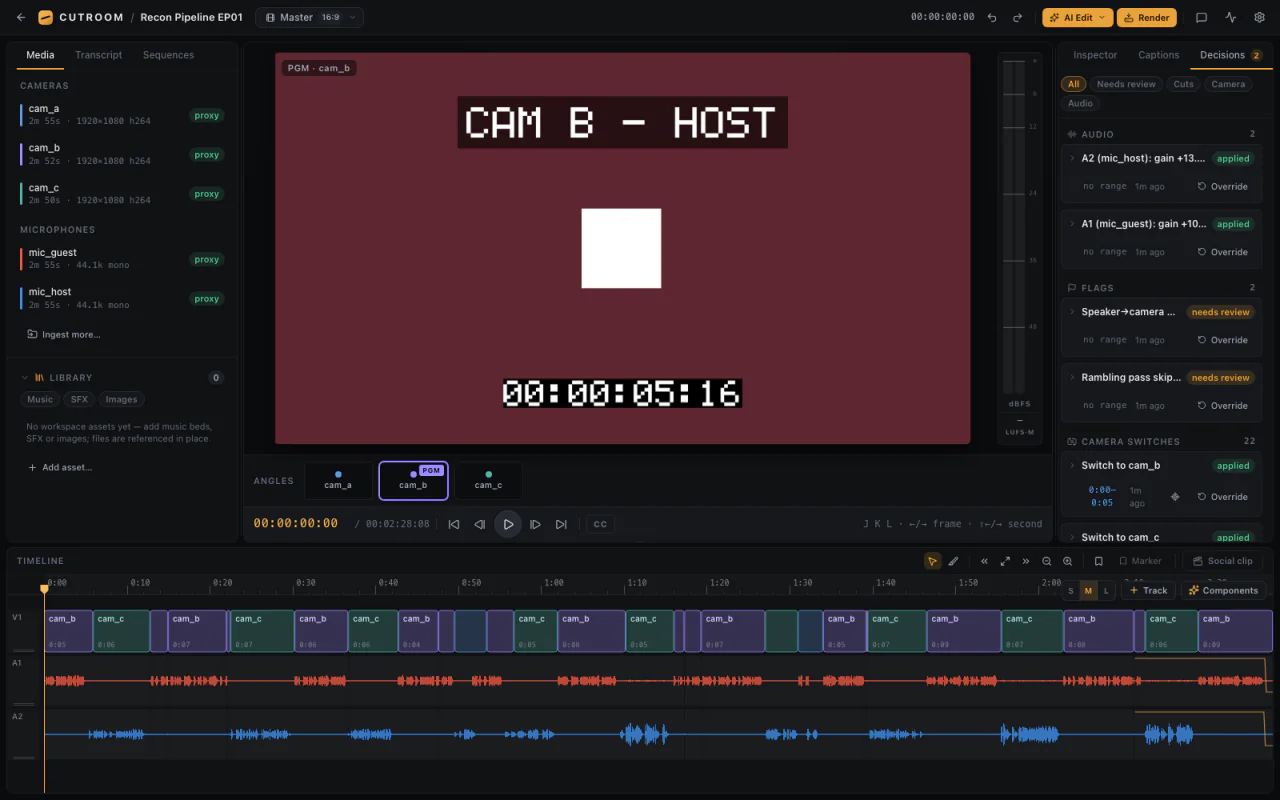Viewport: 1280px width, 800px height.
Task: Open the Master 16:9 sequence dropdown
Action: (x=309, y=17)
